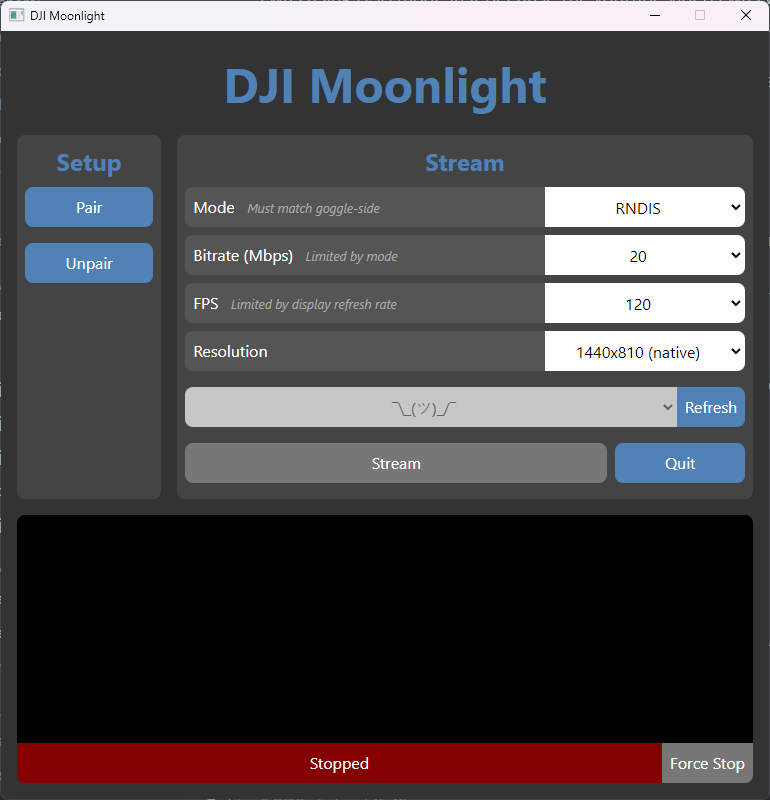The image size is (770, 800).
Task: Click the Setup panel heading
Action: [89, 163]
